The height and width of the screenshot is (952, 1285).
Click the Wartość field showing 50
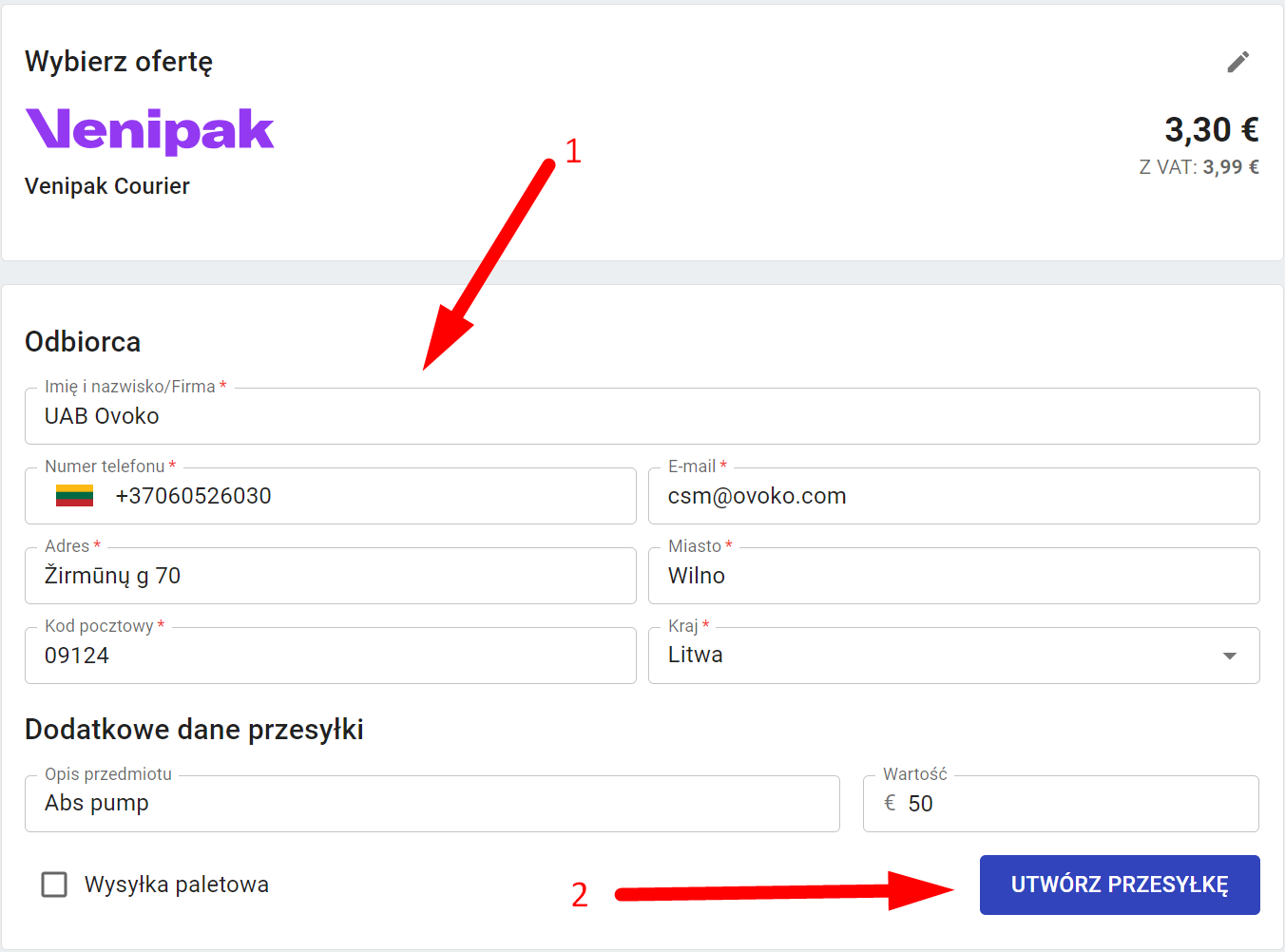tap(1061, 804)
